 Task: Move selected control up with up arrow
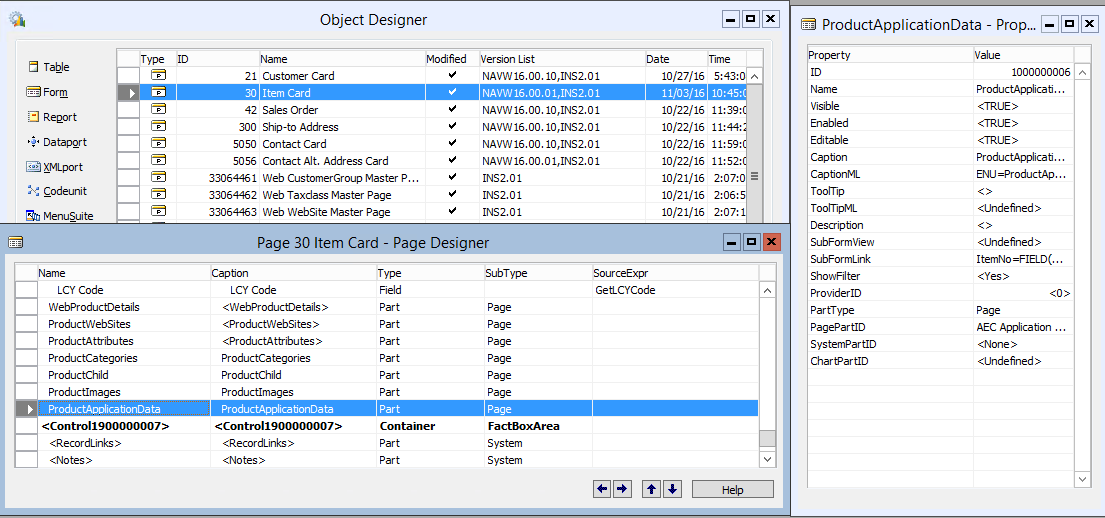[651, 489]
